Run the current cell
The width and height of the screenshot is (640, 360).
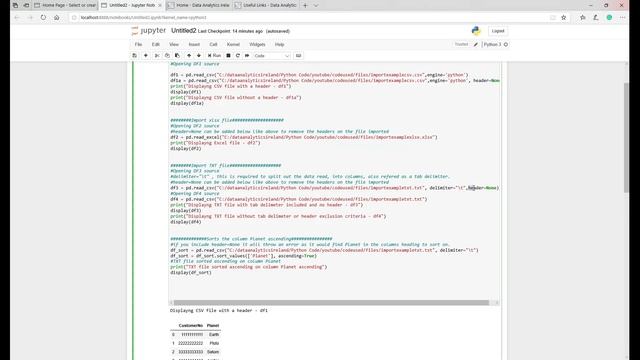[x=214, y=56]
